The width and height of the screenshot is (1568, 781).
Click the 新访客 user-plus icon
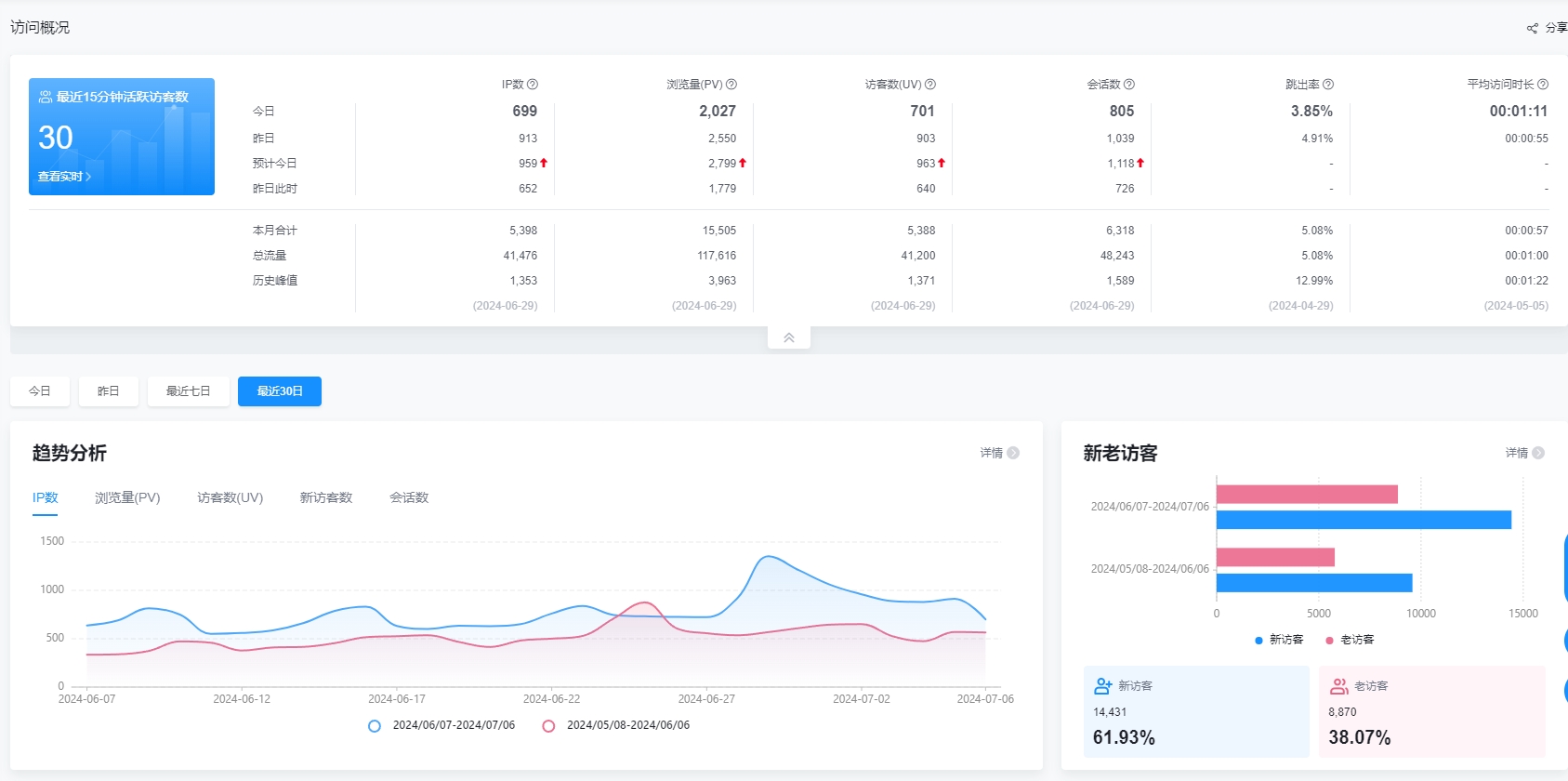pos(1103,686)
